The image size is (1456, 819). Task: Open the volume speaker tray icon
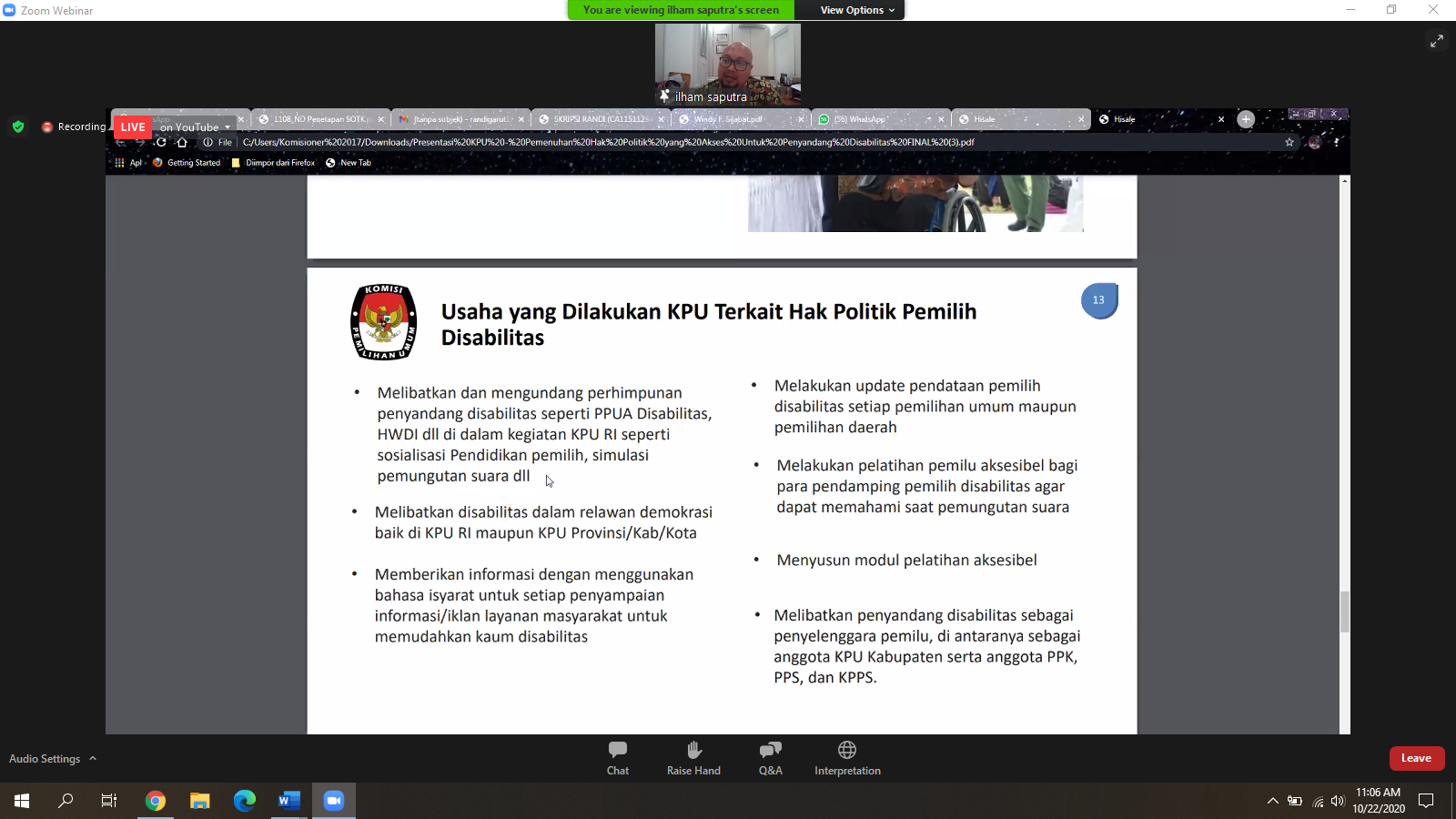tap(1337, 801)
